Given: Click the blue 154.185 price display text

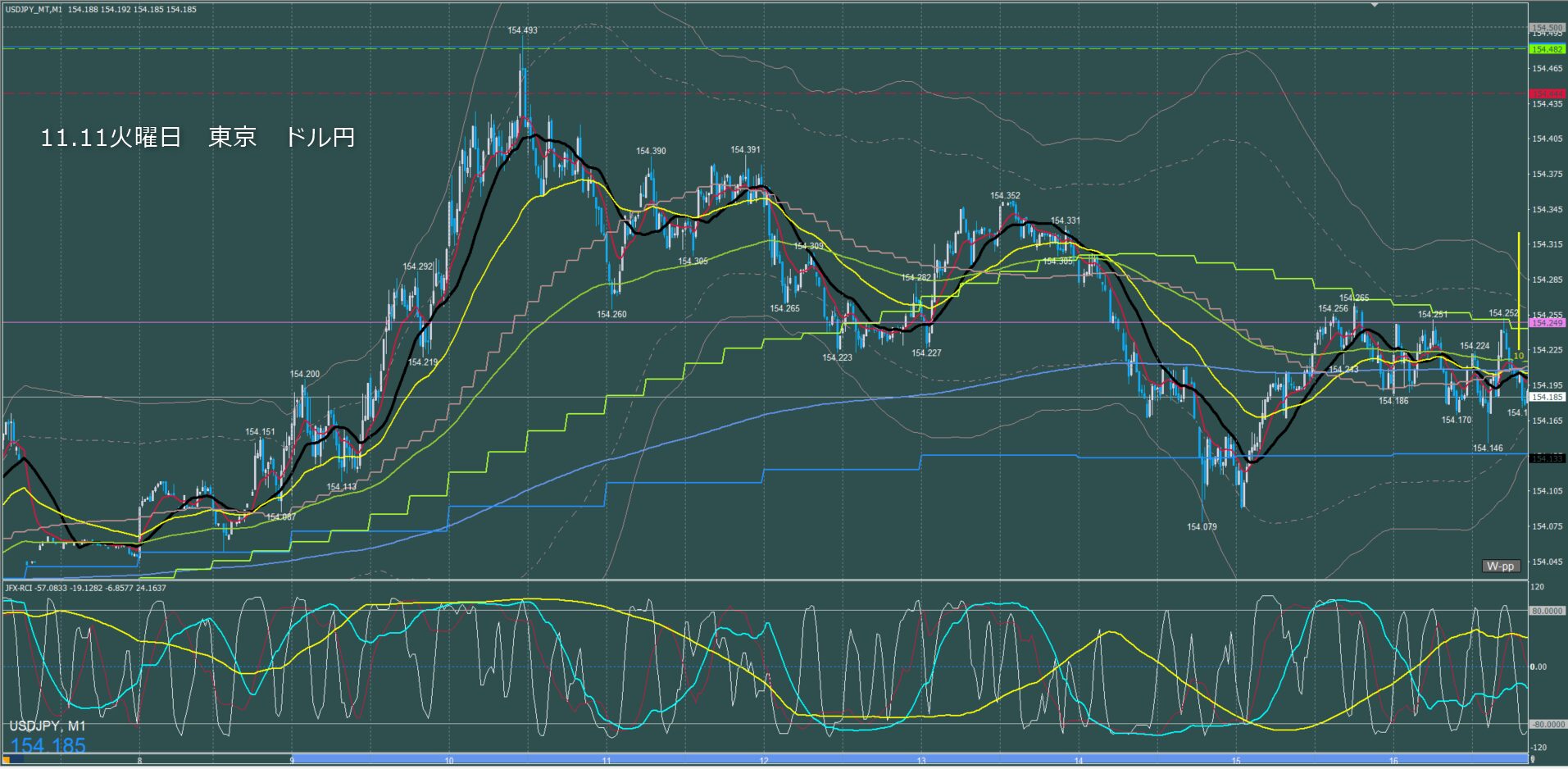Looking at the screenshot, I should click(48, 745).
